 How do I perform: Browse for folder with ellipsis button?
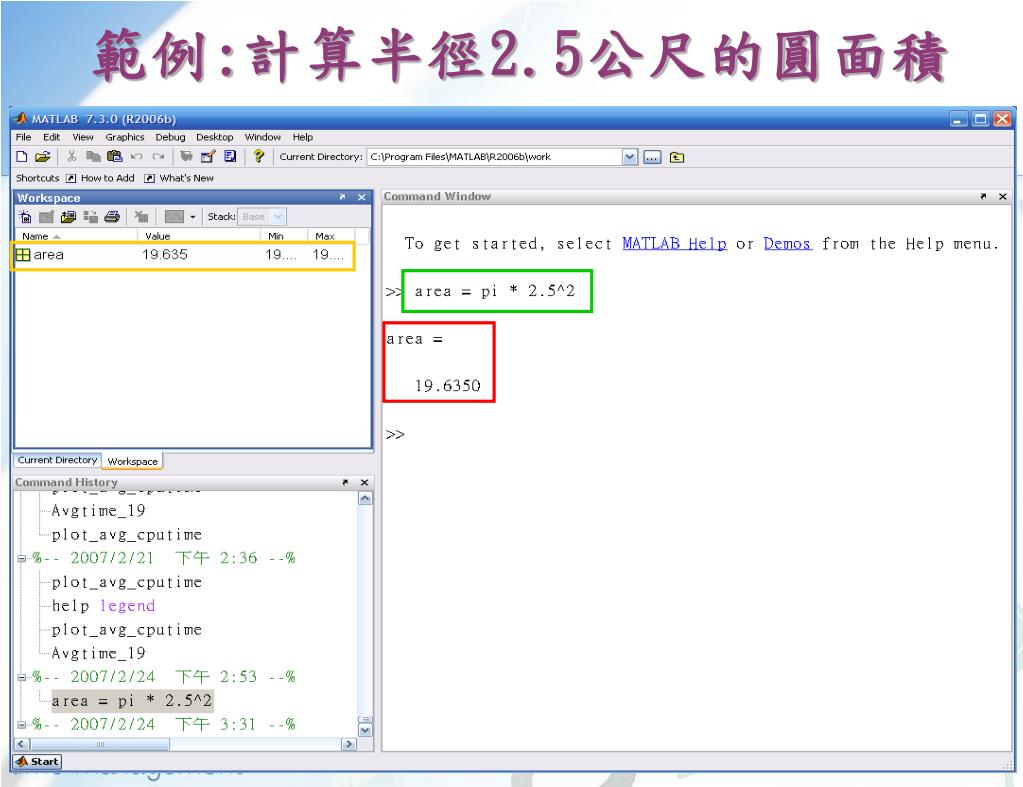652,157
